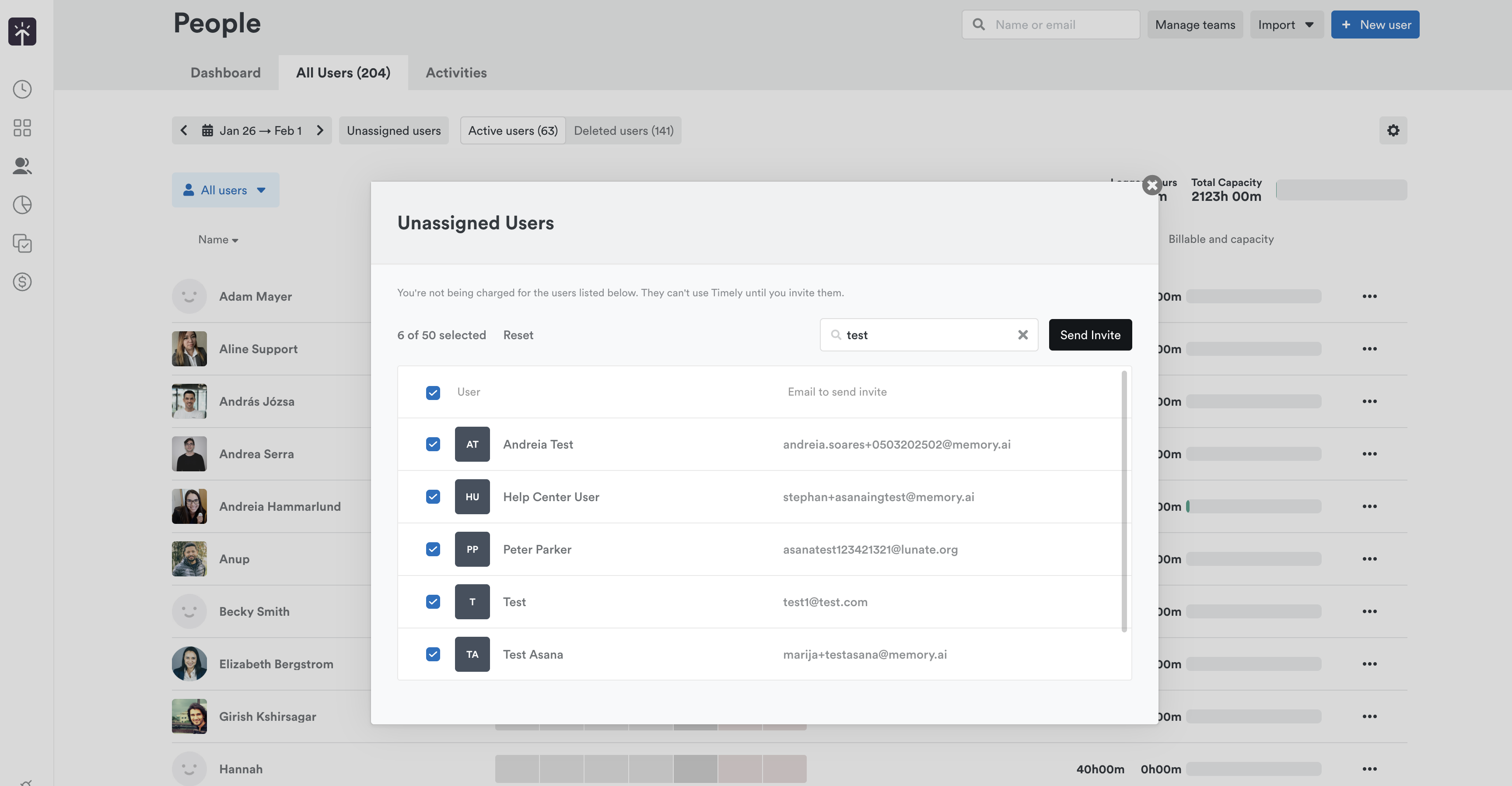Open the settings gear icon
1512x786 pixels.
pyautogui.click(x=1393, y=130)
